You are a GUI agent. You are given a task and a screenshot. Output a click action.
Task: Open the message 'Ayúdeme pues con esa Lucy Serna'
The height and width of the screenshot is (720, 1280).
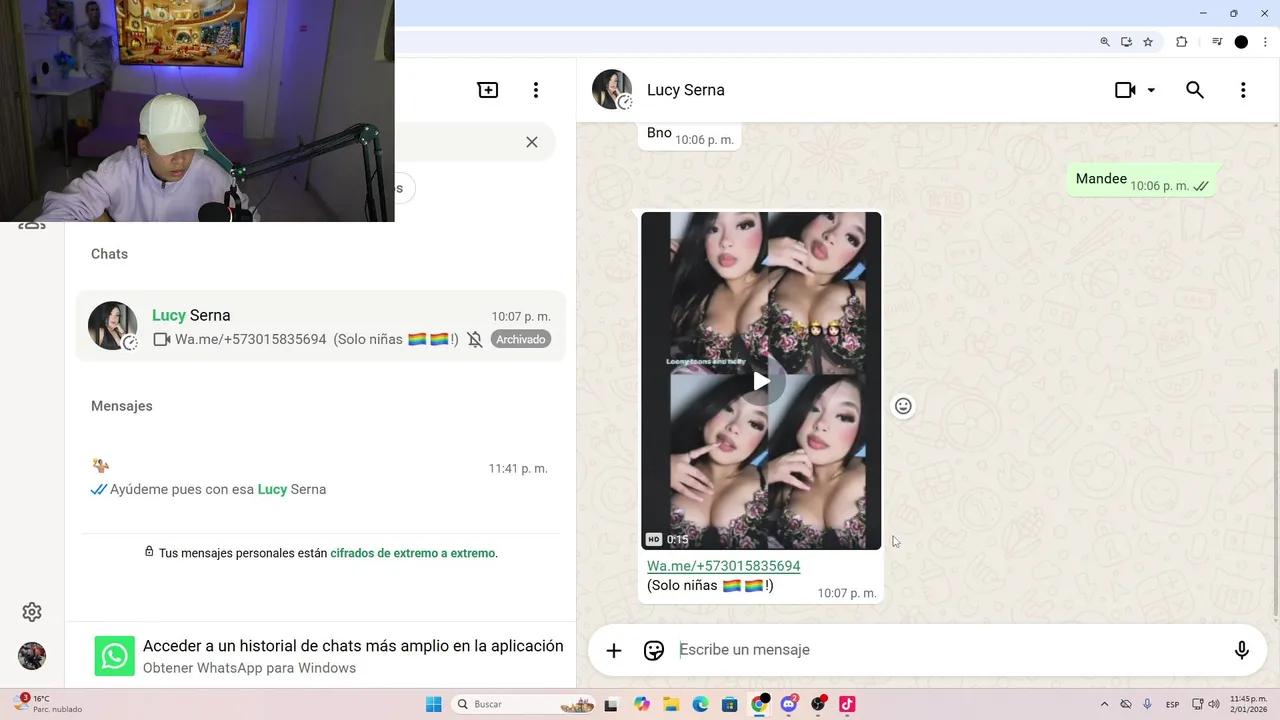[321, 478]
